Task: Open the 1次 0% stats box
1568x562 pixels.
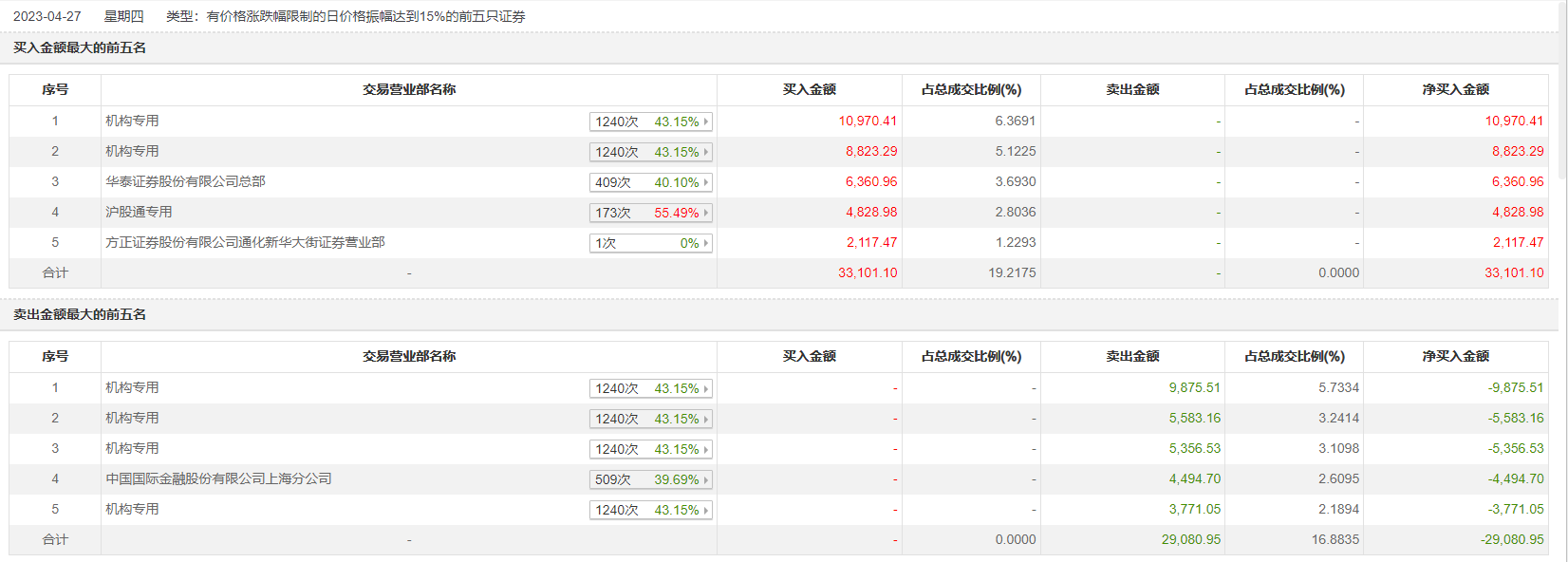Action: (646, 243)
